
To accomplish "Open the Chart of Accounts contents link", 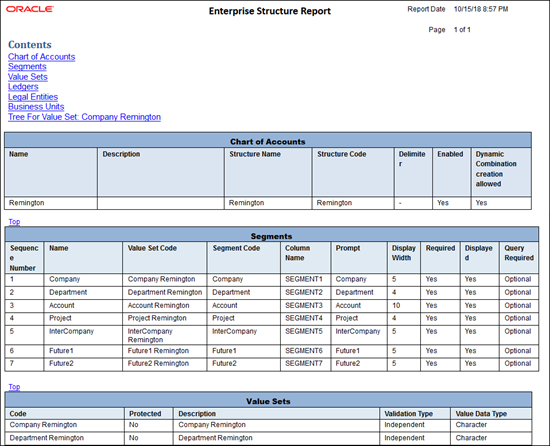I will (x=41, y=57).
